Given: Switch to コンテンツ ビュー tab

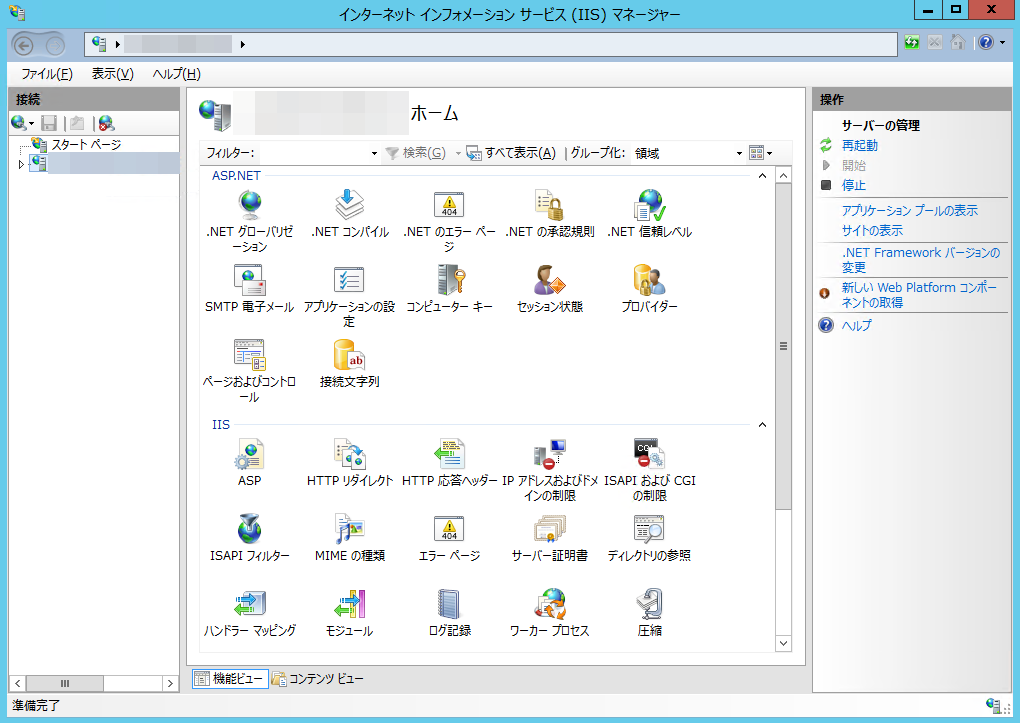Looking at the screenshot, I should pos(317,679).
